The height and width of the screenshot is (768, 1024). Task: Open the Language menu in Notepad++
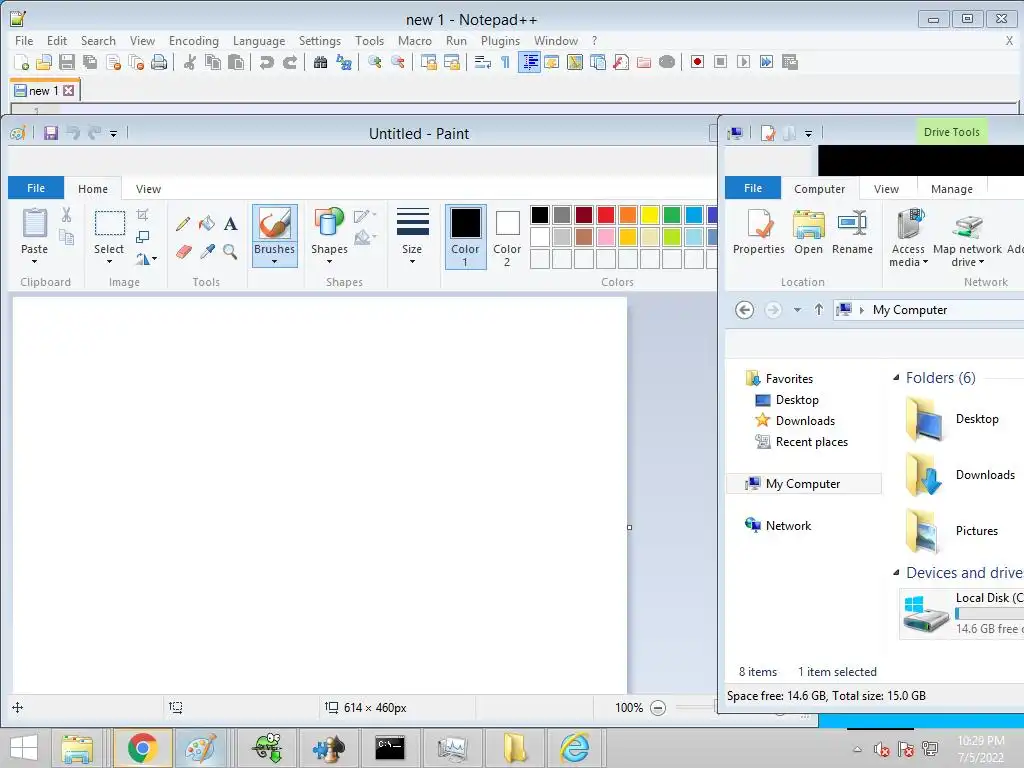click(x=259, y=40)
